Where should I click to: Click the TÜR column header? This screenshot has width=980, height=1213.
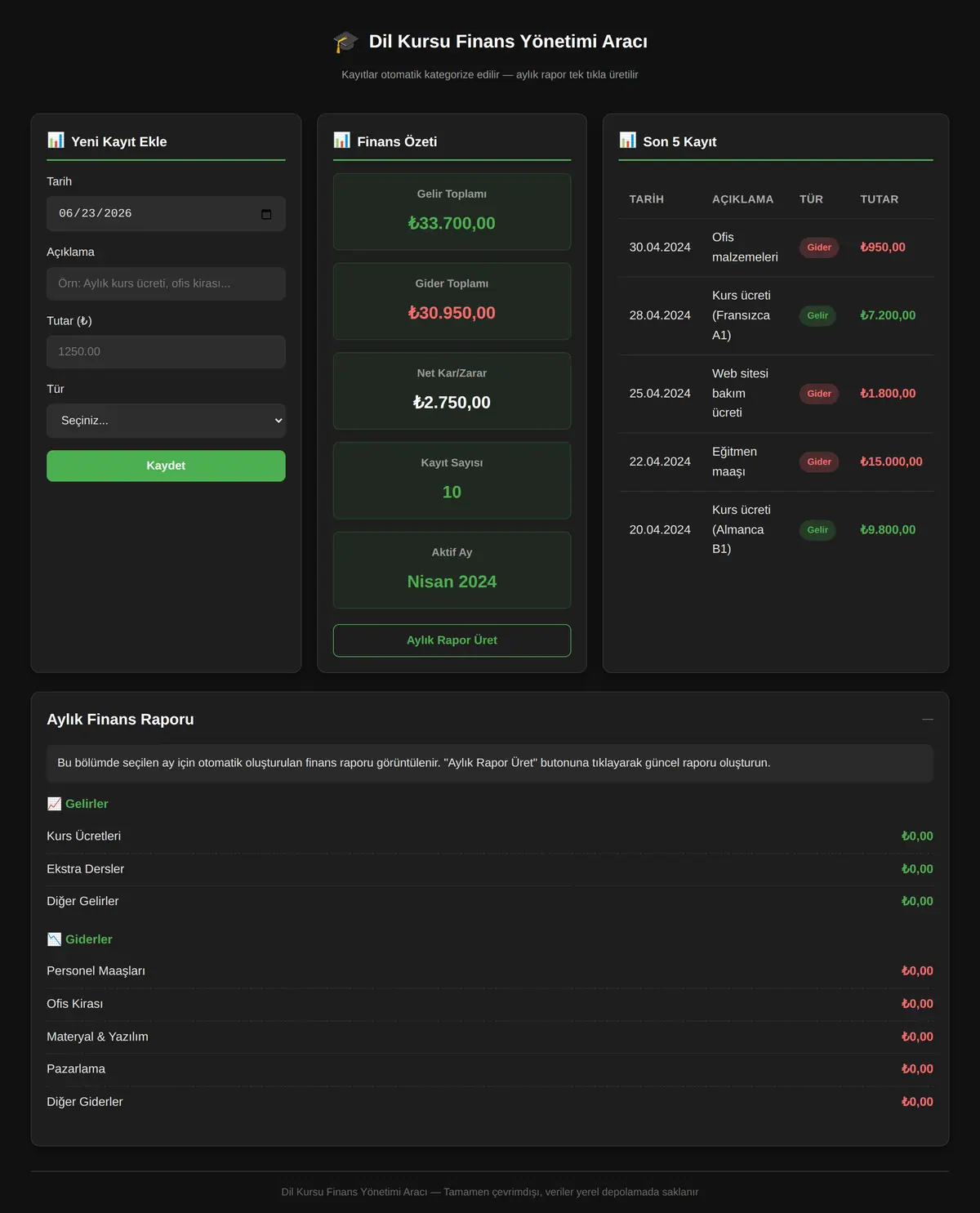[x=811, y=199]
